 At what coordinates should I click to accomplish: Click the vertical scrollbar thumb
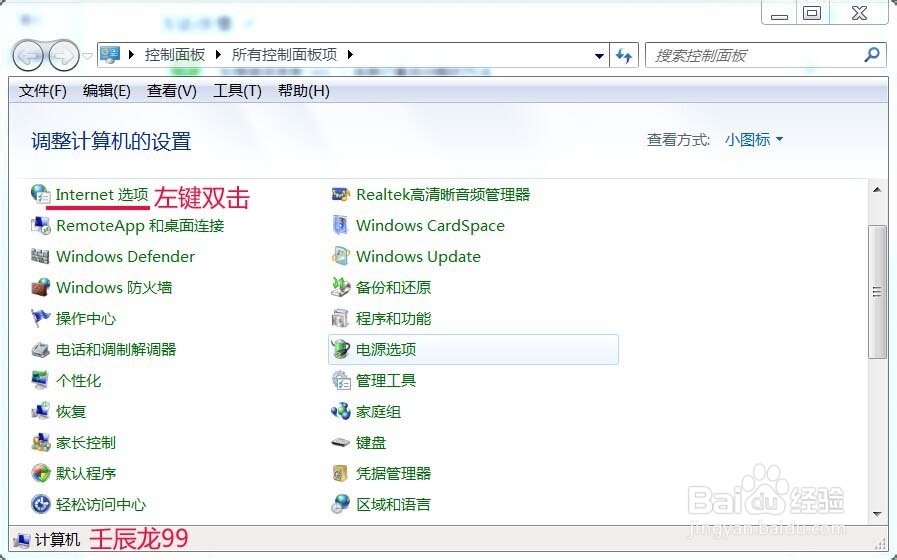[877, 292]
